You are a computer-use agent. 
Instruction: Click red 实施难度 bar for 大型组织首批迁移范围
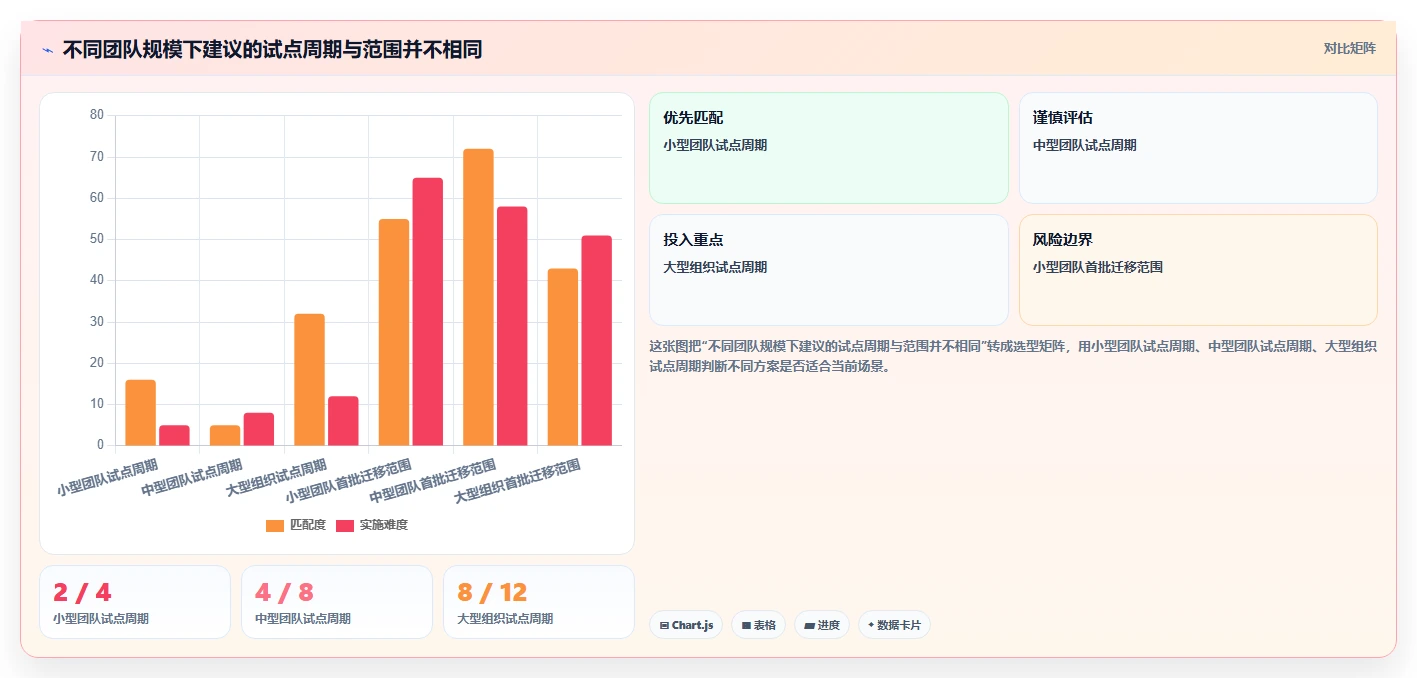597,340
